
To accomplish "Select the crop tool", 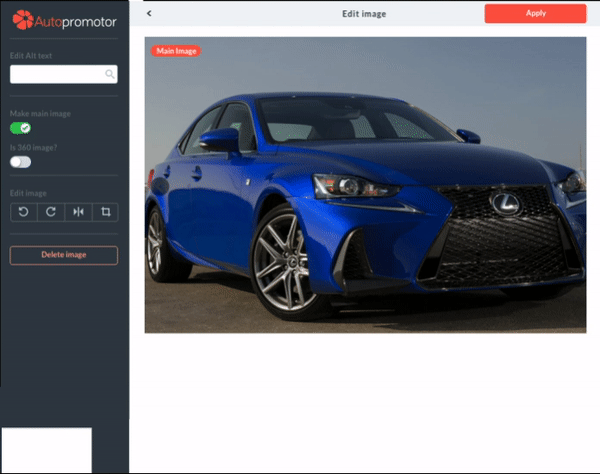I will (x=104, y=212).
